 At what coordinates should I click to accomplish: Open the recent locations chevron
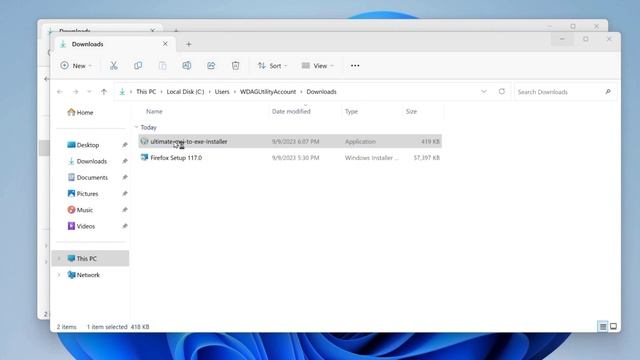(x=89, y=92)
